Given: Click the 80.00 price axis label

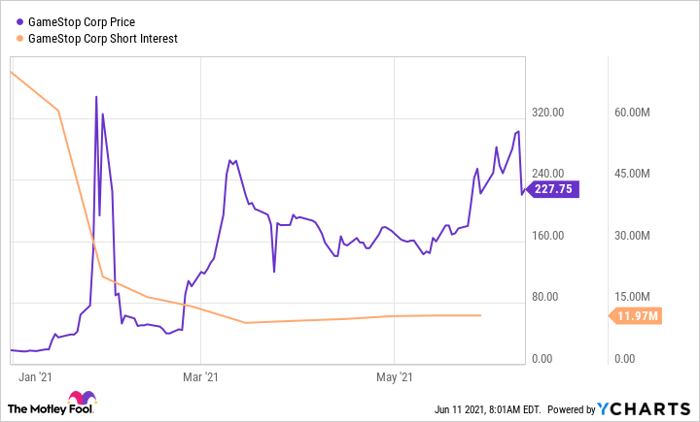Looking at the screenshot, I should pos(551,297).
